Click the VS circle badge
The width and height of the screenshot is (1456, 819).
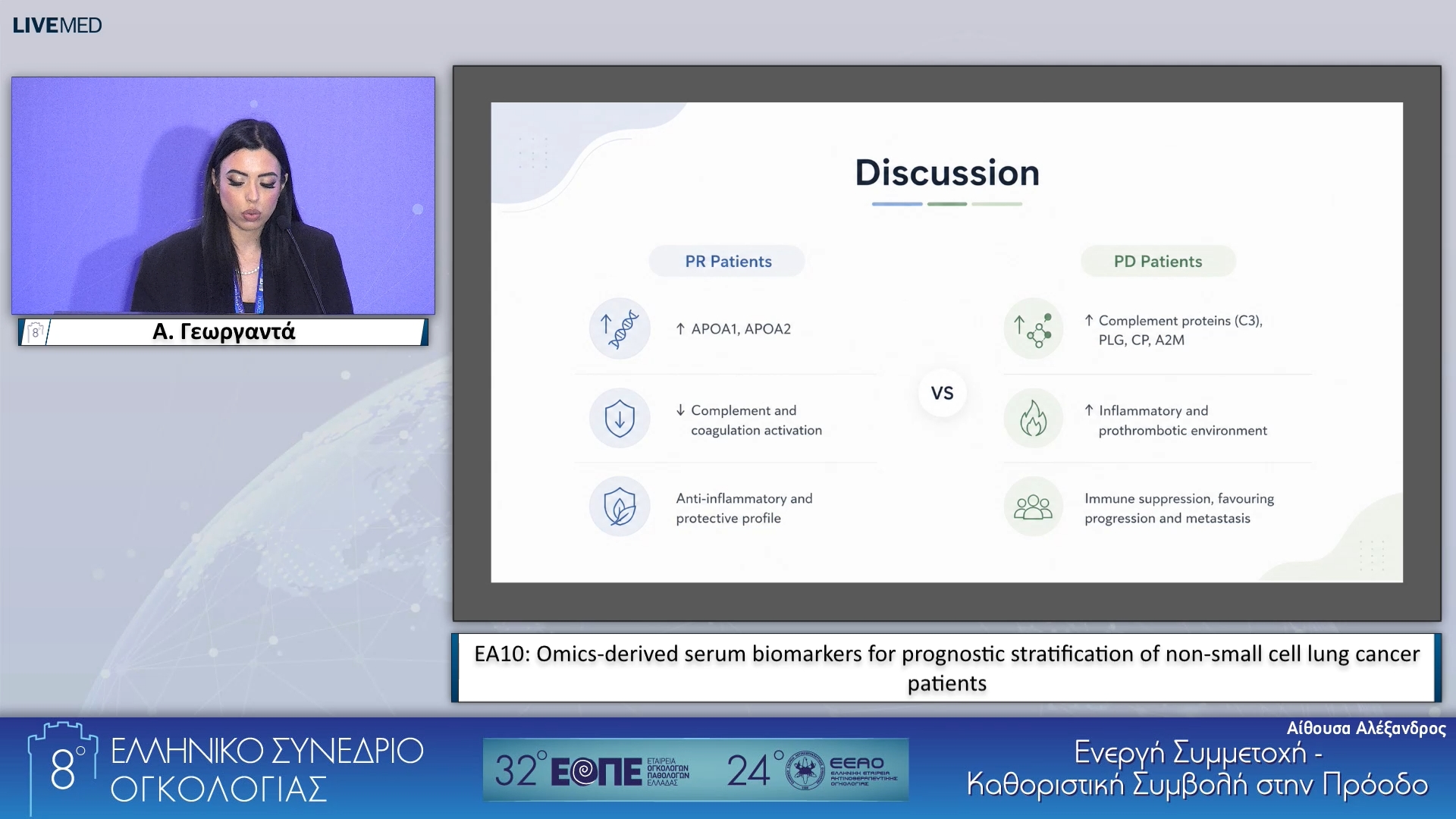click(x=942, y=393)
